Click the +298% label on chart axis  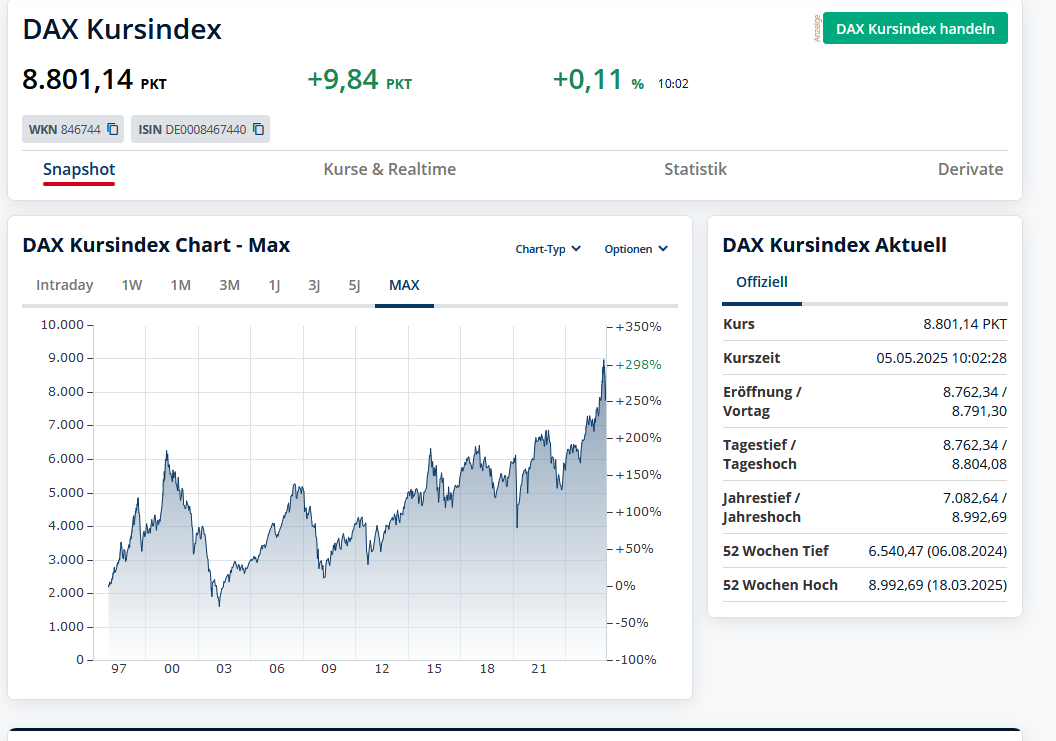[638, 364]
